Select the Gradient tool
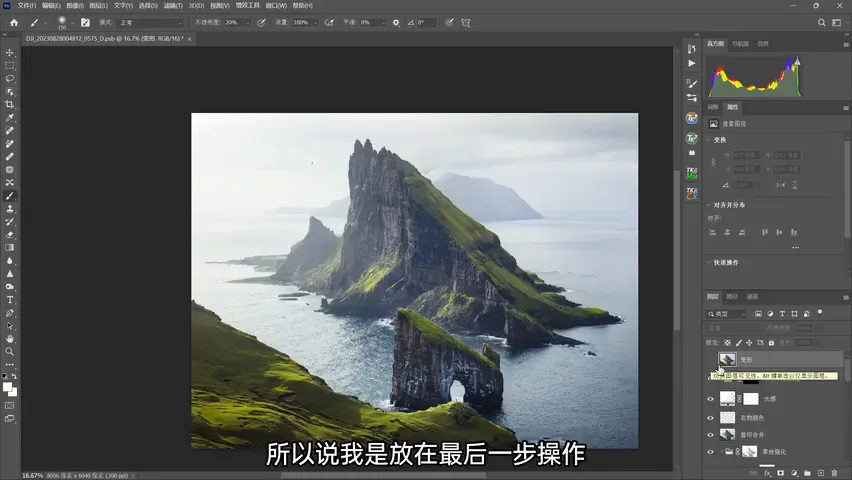The height and width of the screenshot is (480, 852). (x=10, y=248)
